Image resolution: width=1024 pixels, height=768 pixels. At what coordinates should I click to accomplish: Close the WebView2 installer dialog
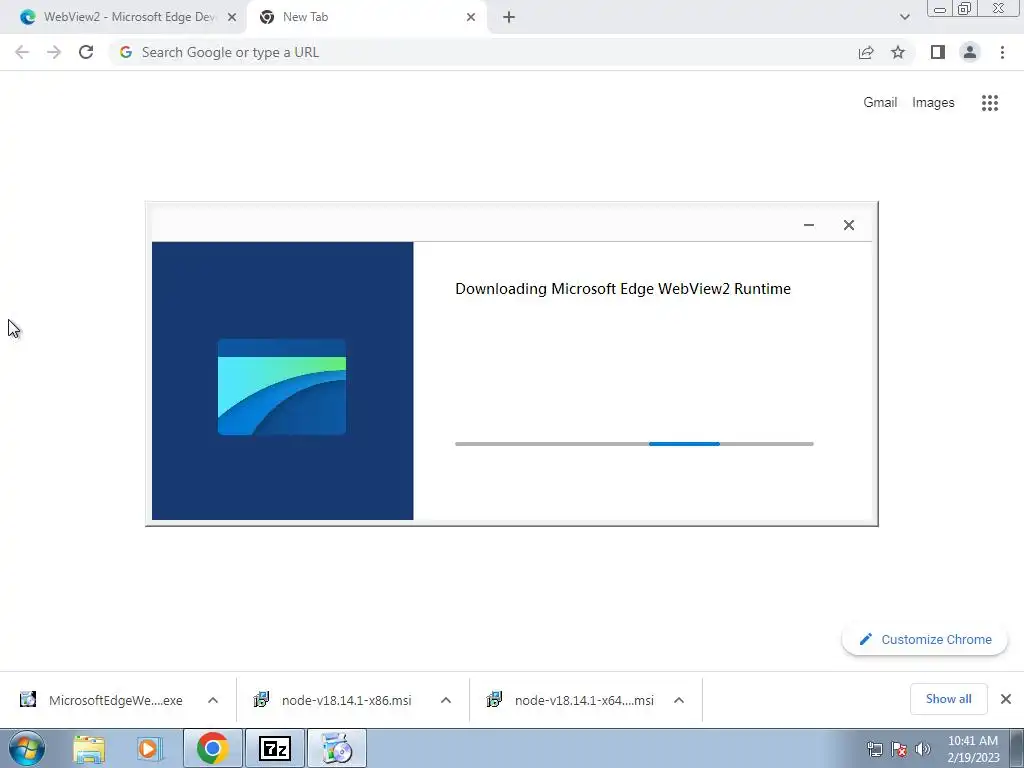(x=848, y=225)
